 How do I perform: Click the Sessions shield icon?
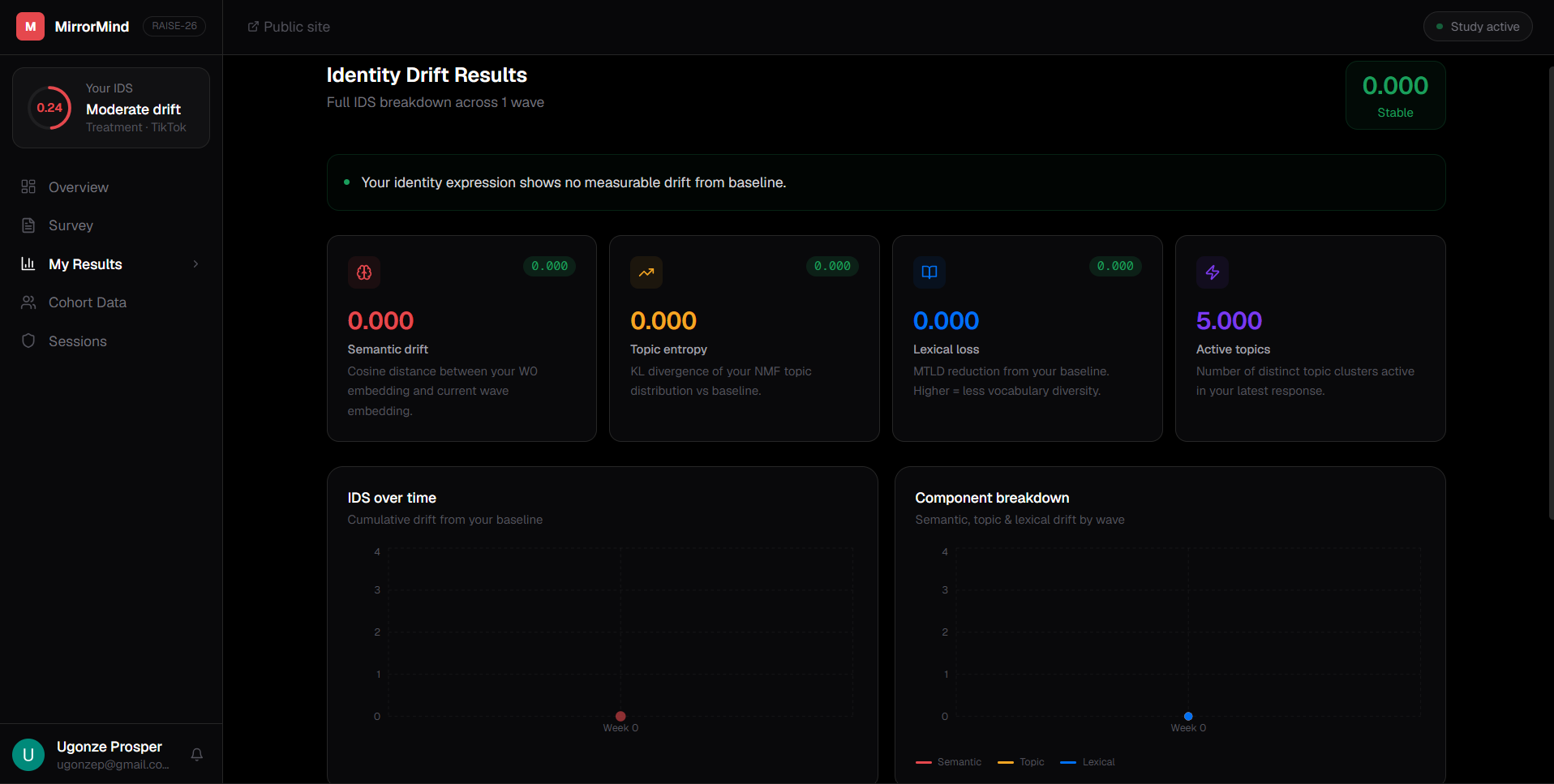tap(28, 341)
